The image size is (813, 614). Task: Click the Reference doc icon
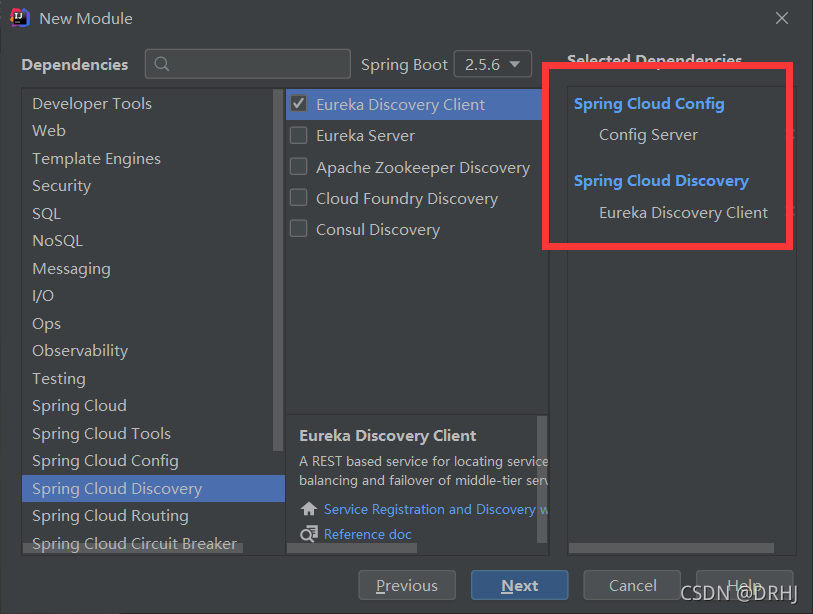pyautogui.click(x=309, y=534)
